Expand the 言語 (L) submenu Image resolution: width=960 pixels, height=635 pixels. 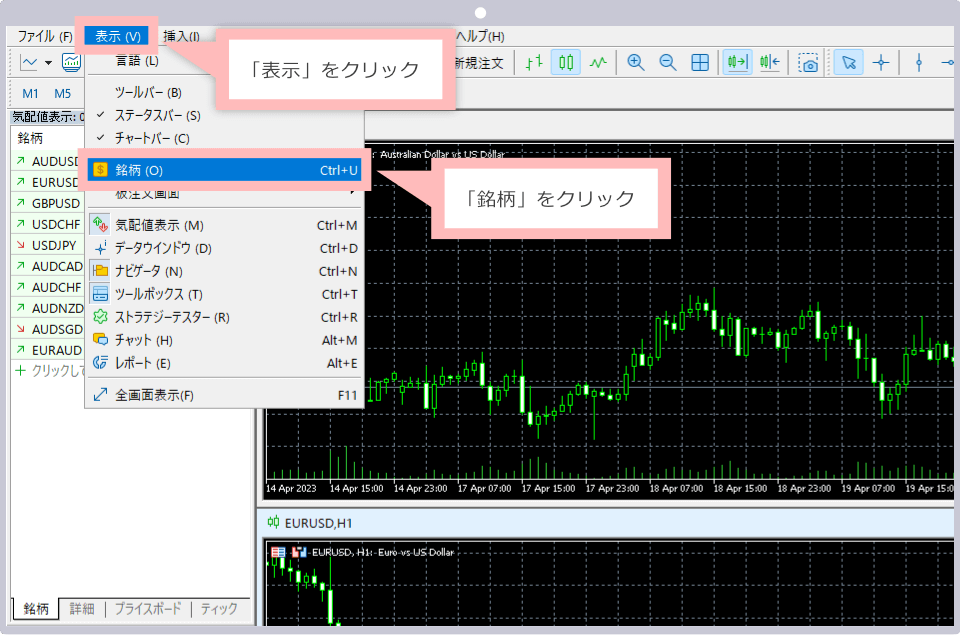coord(136,61)
